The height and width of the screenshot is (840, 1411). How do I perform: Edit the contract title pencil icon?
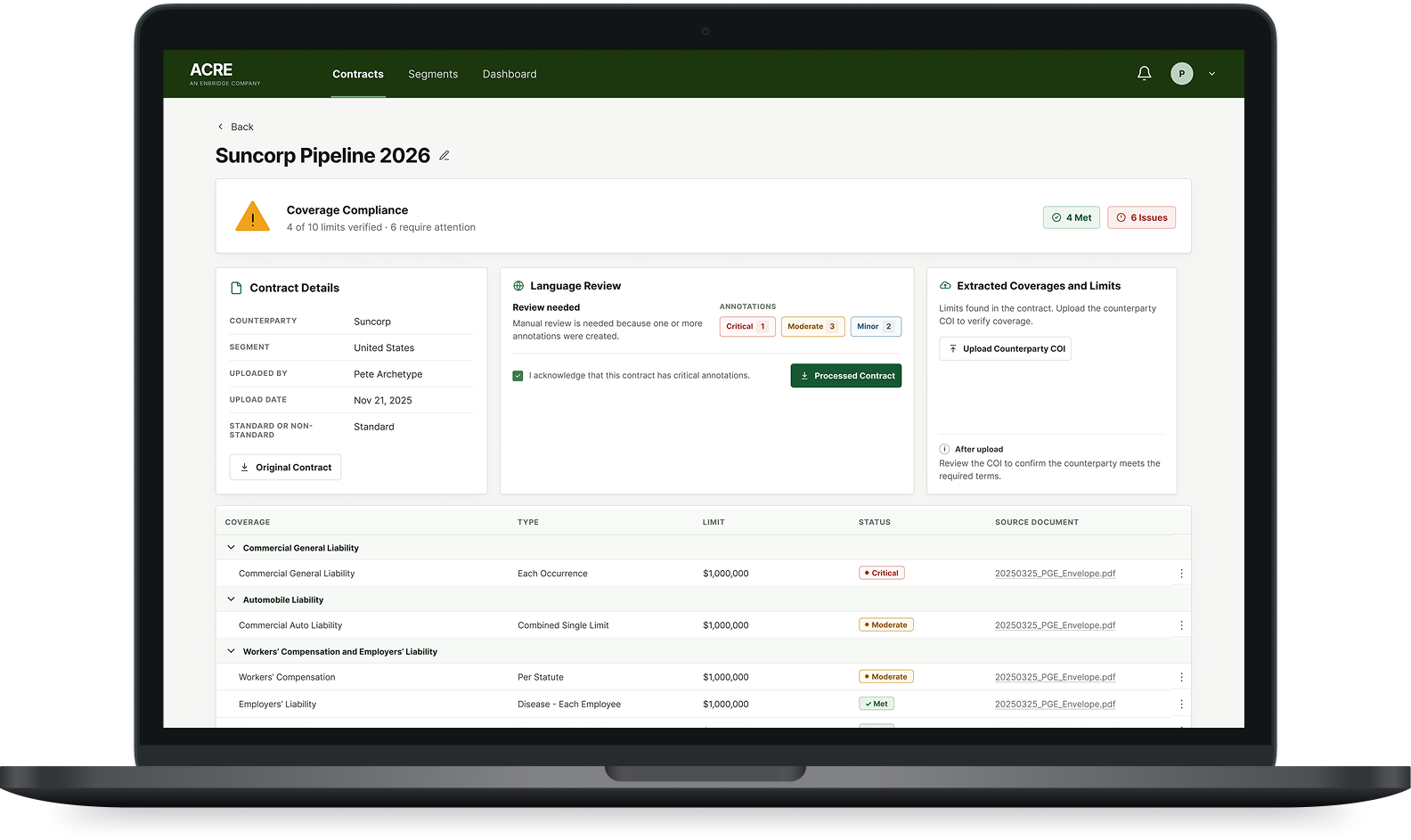point(445,156)
